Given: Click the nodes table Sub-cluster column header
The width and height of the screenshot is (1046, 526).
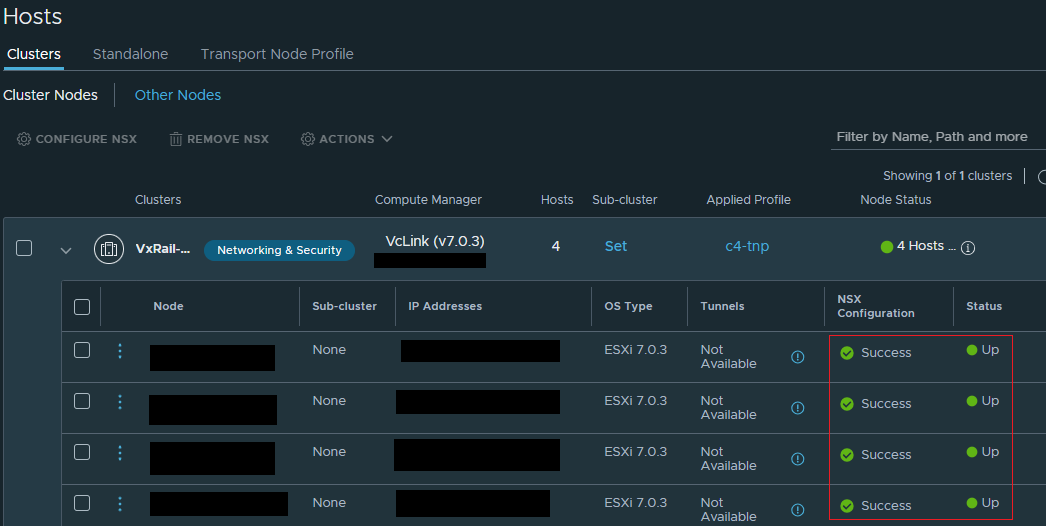Looking at the screenshot, I should pyautogui.click(x=344, y=306).
